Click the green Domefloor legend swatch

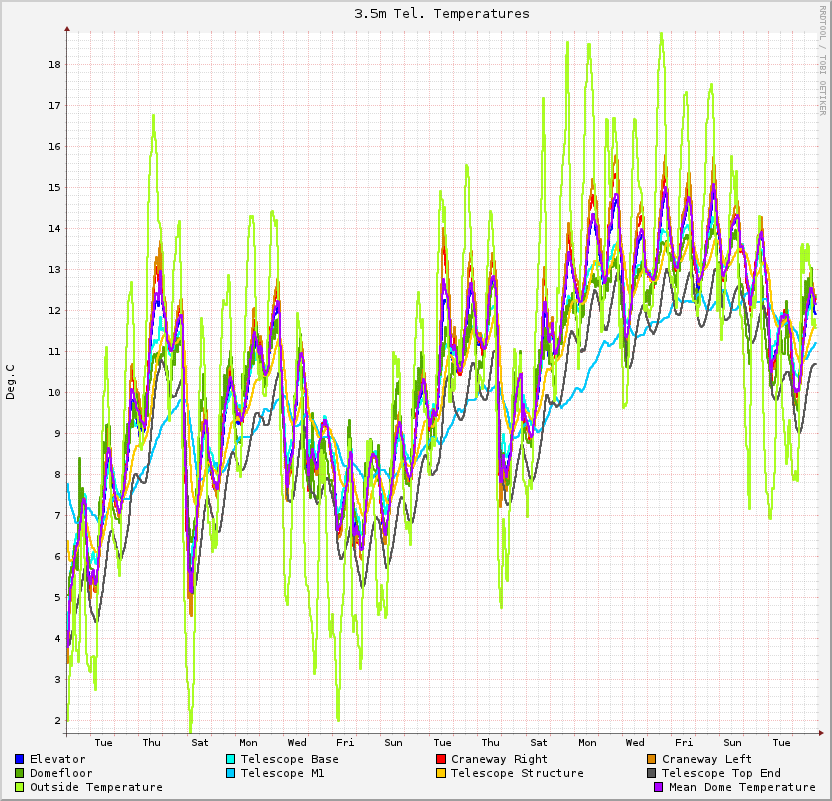point(20,773)
